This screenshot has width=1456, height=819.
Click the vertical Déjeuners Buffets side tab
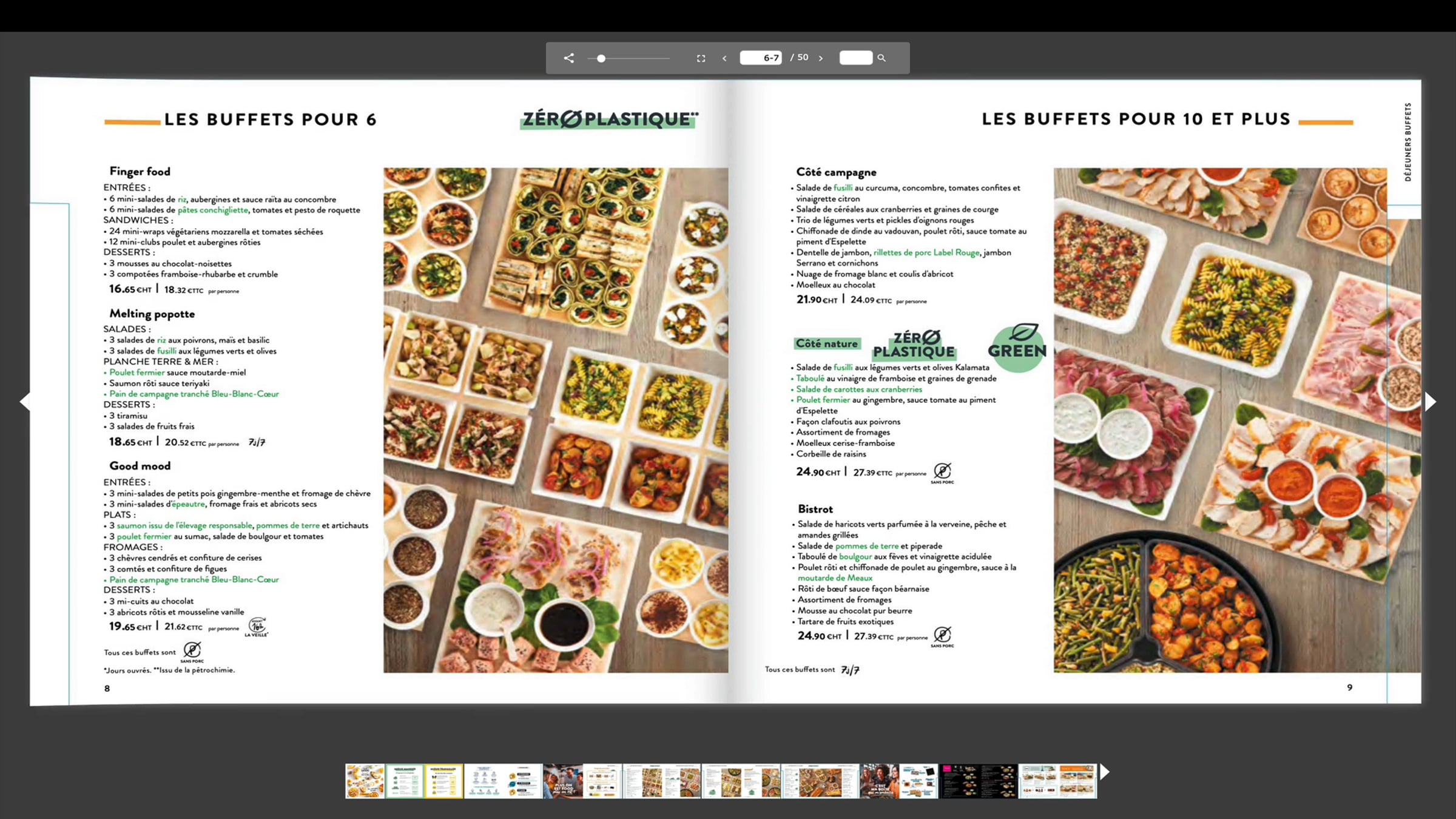[x=1407, y=142]
